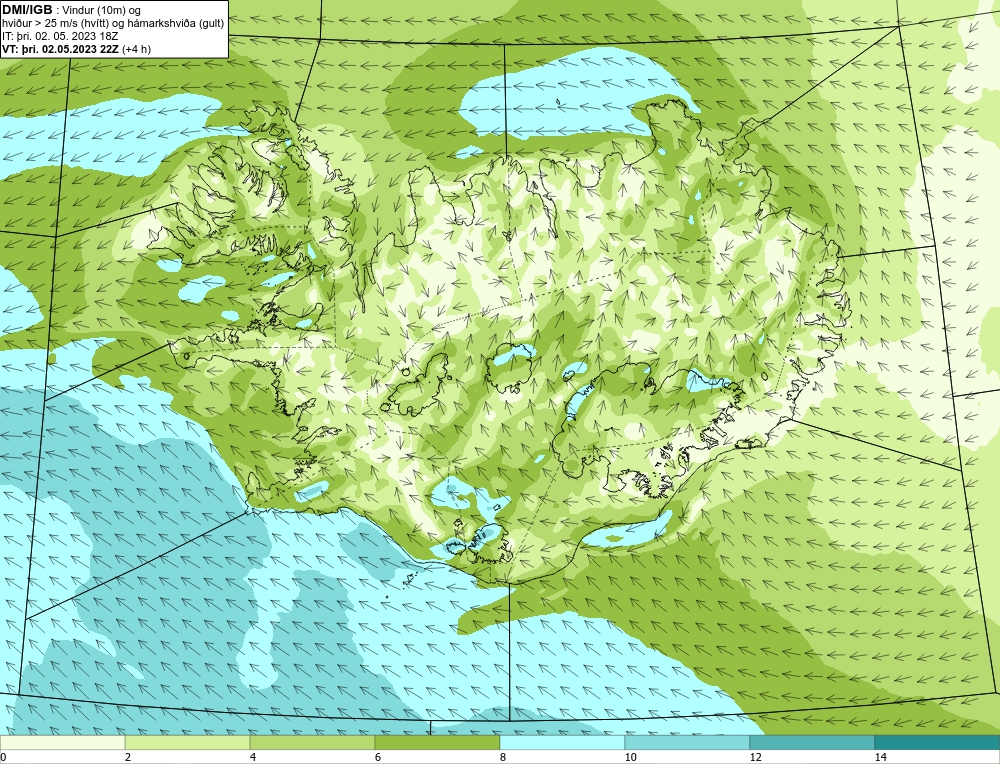The image size is (1000, 764).
Task: Click the legend label '4'
Action: (x=253, y=757)
